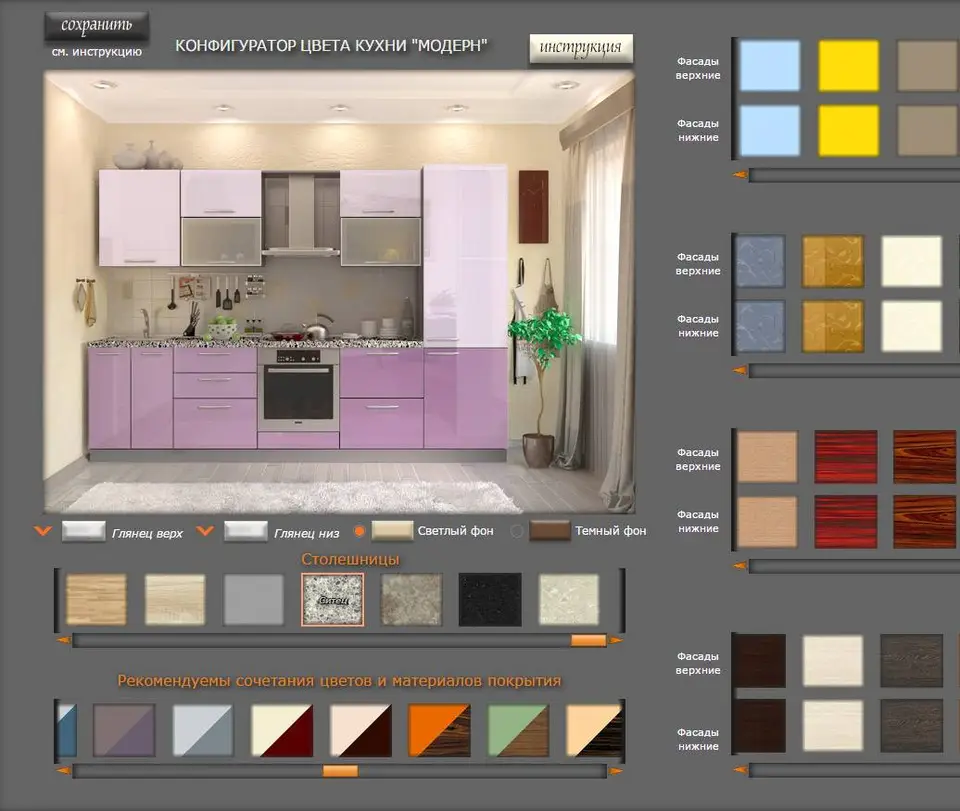Apply the green and brown wood combination

click(518, 730)
